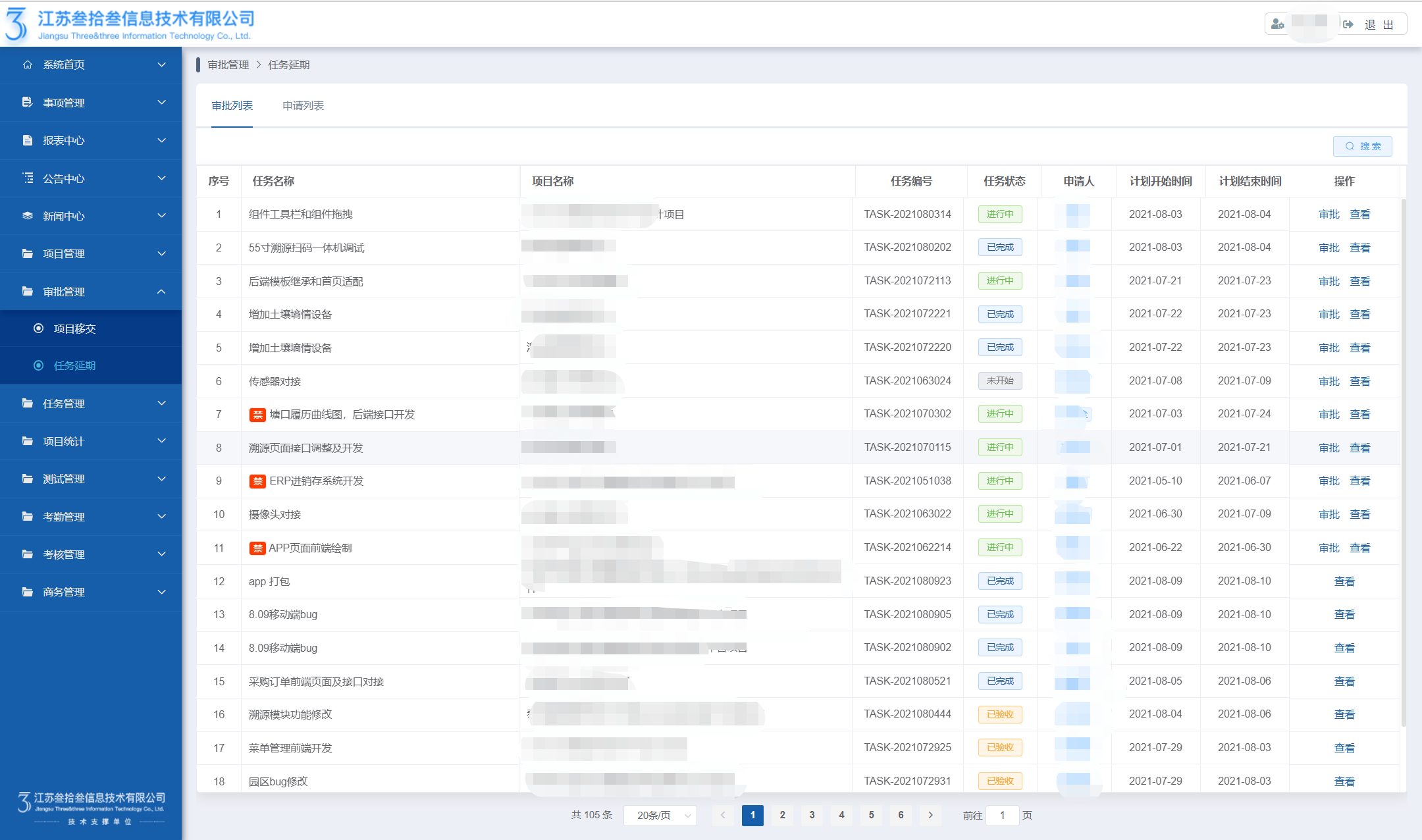Viewport: 1422px width, 840px height.
Task: Click 审批 link for TASK-2021080314
Action: (1329, 215)
